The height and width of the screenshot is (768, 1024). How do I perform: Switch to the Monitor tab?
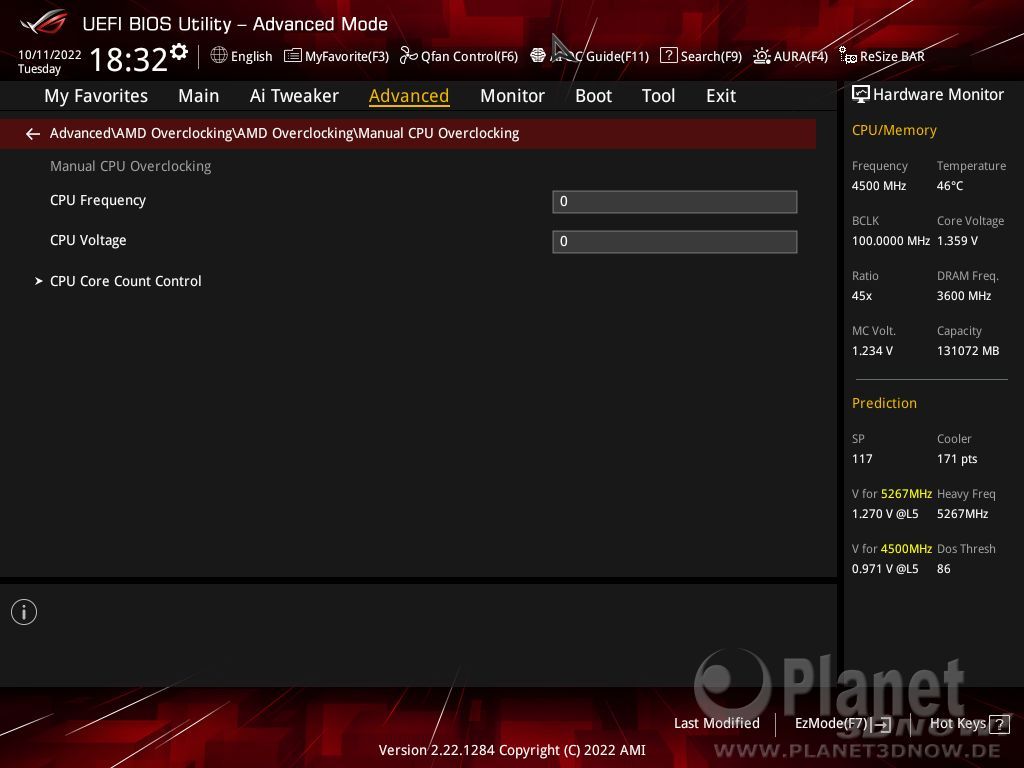click(x=512, y=96)
